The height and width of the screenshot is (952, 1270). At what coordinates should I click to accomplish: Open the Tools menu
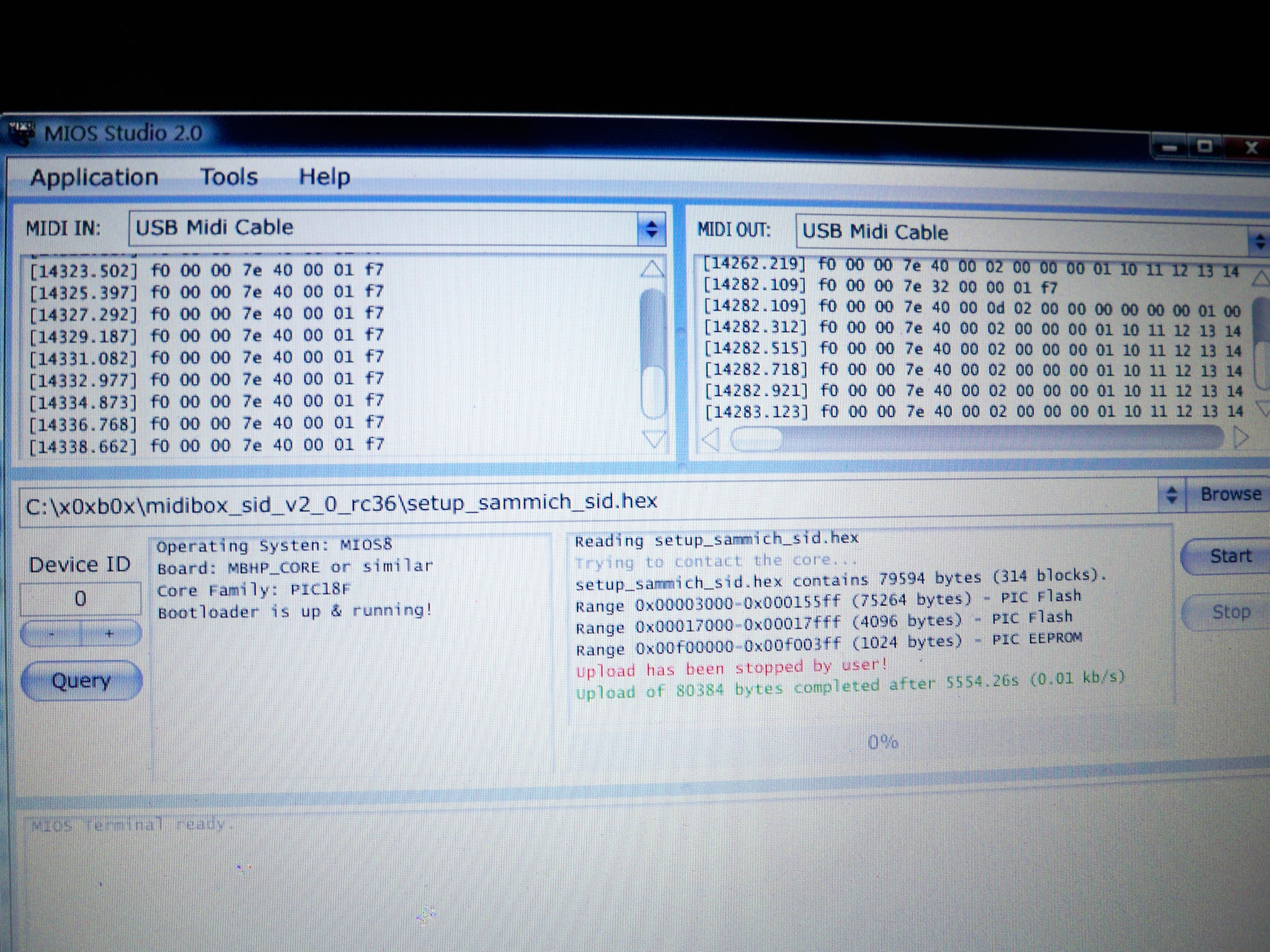[228, 177]
